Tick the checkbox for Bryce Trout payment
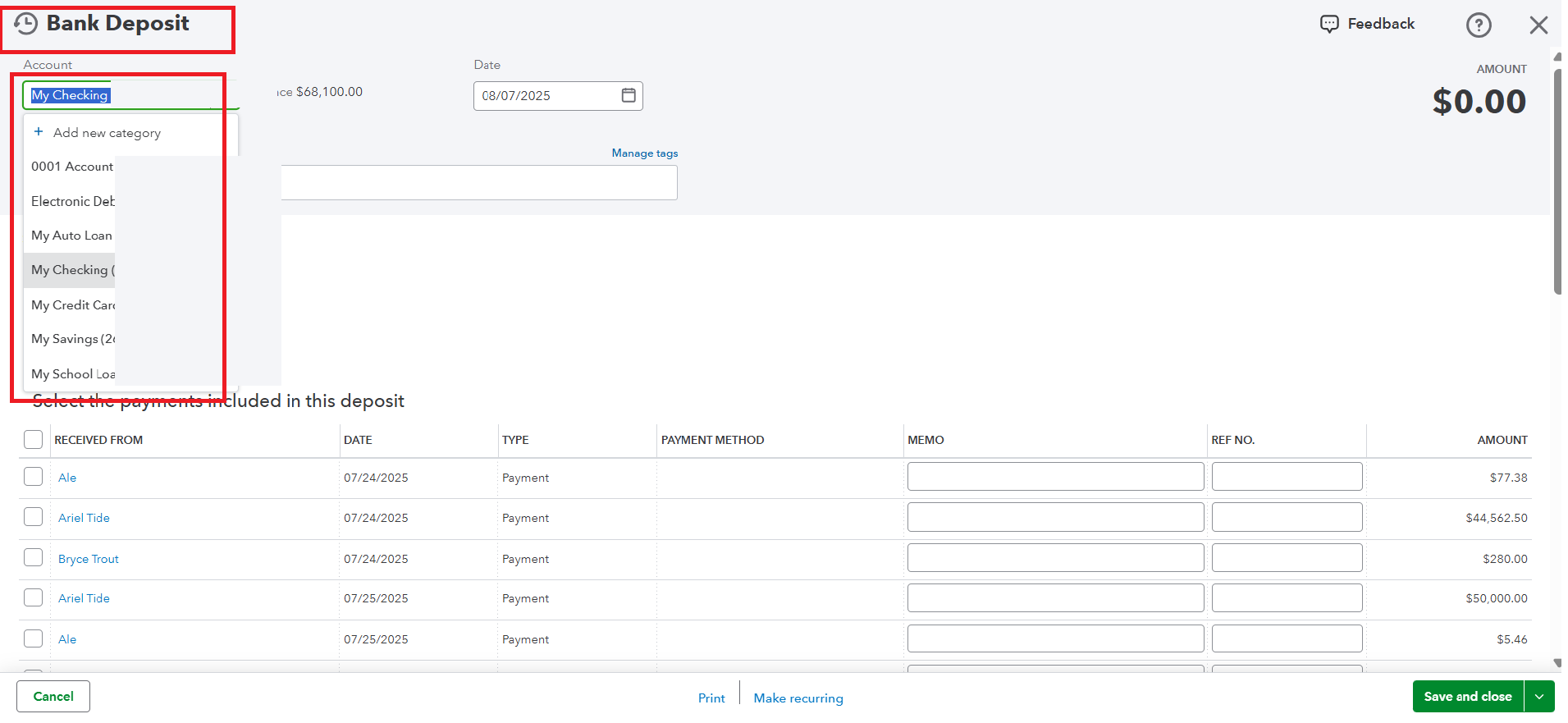 tap(34, 558)
